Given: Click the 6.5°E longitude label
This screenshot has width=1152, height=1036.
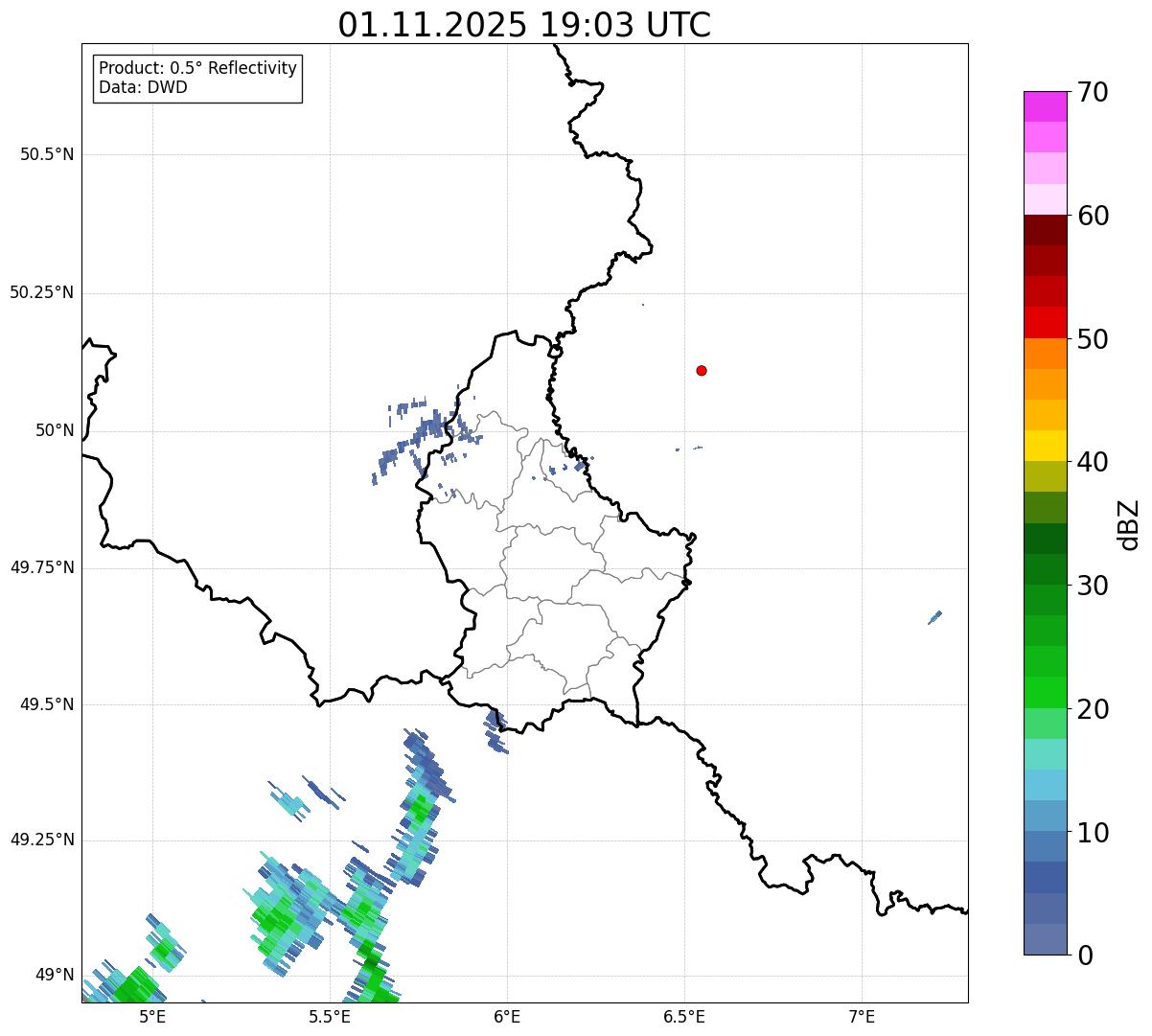Looking at the screenshot, I should (x=684, y=1016).
